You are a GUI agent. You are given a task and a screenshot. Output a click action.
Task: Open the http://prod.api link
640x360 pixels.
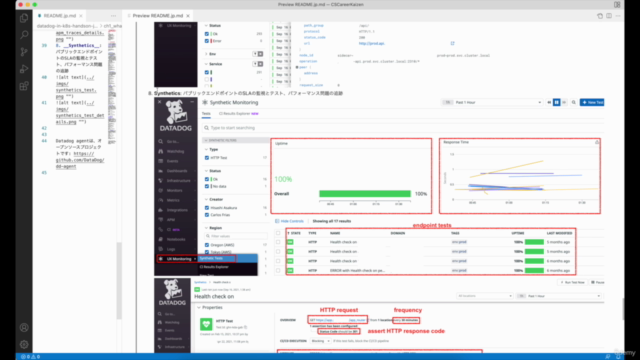[x=372, y=43]
